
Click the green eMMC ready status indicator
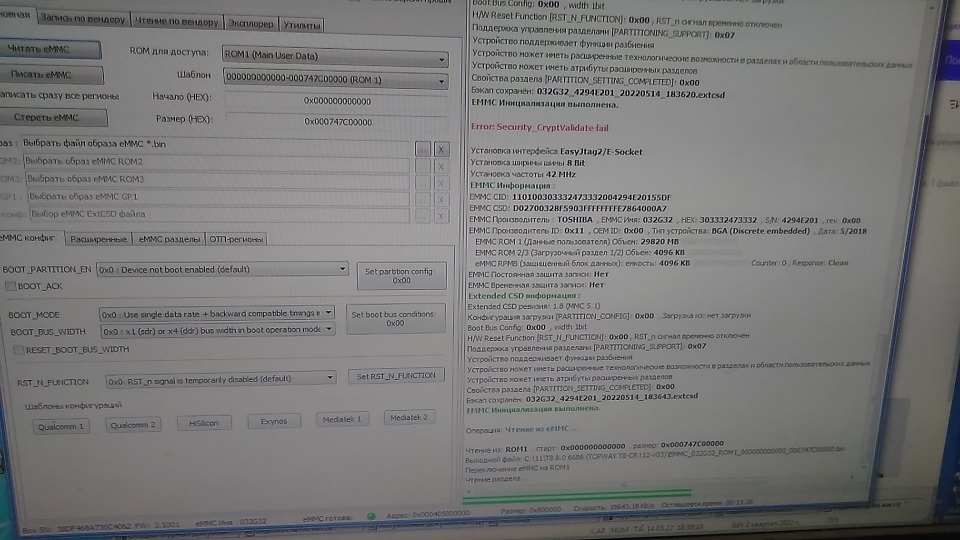point(371,517)
